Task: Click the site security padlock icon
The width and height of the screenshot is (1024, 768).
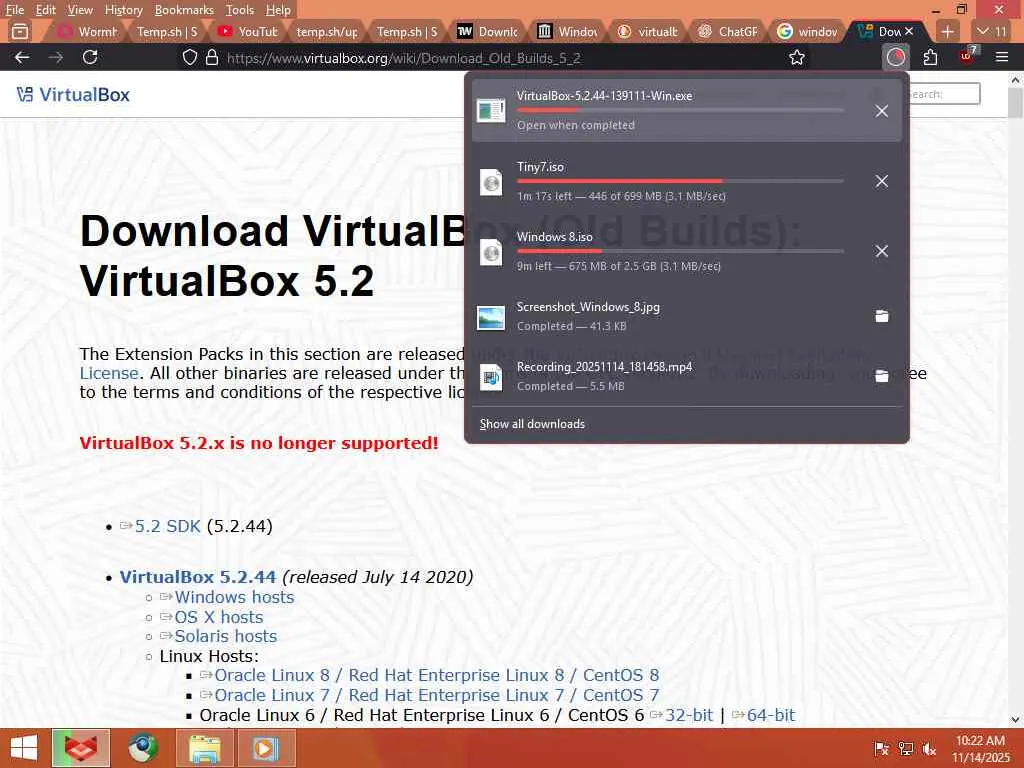Action: click(x=212, y=57)
